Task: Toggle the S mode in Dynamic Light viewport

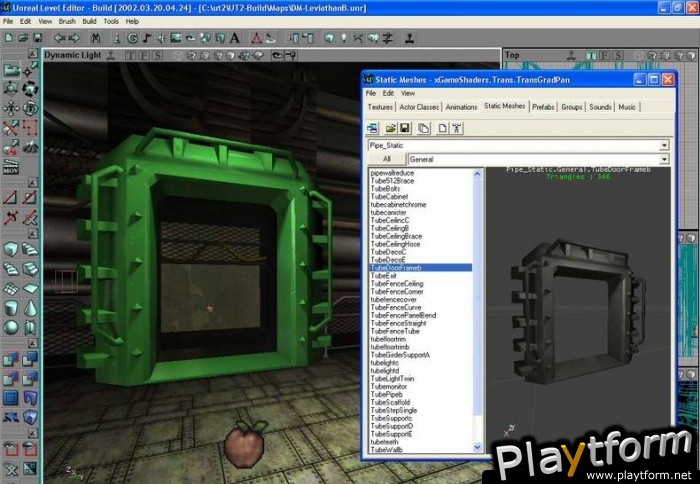Action: [158, 55]
